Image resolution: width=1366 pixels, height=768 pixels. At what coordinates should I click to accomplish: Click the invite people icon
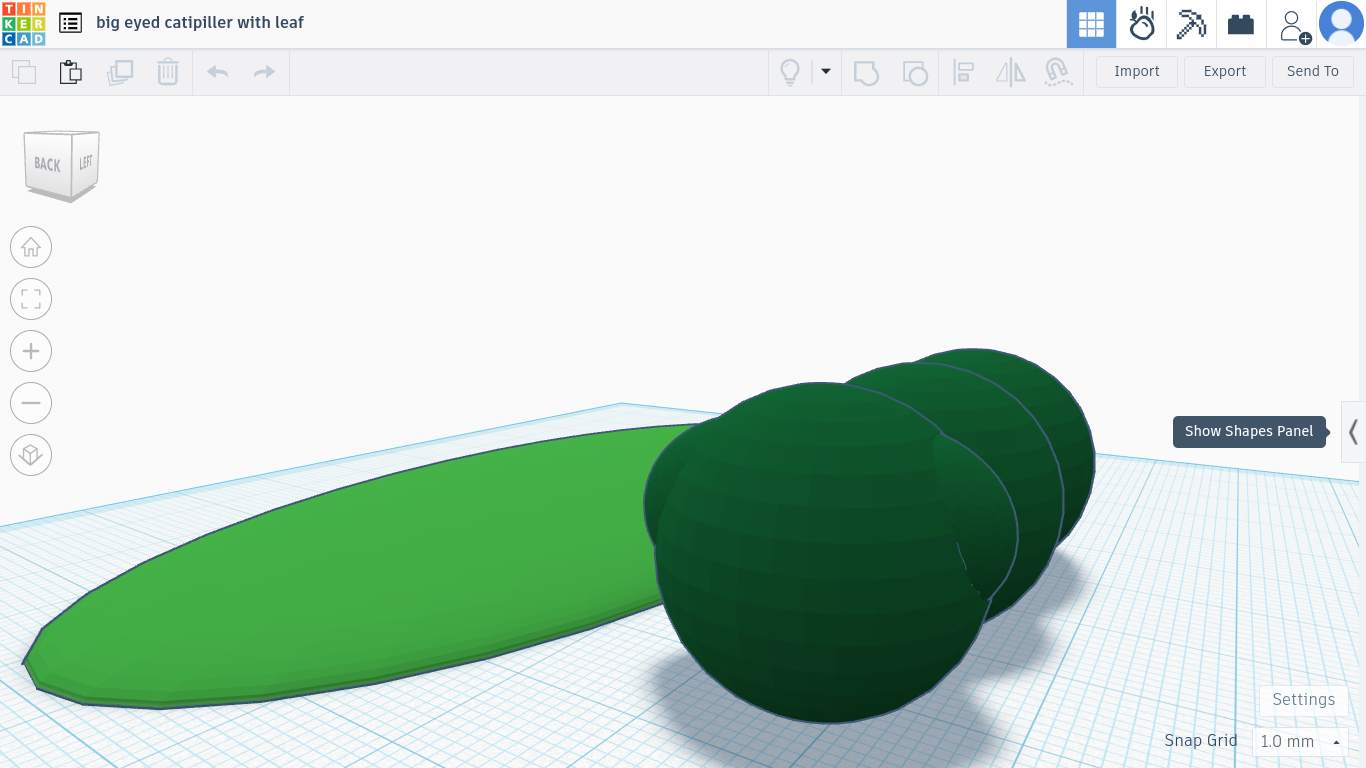(1294, 25)
